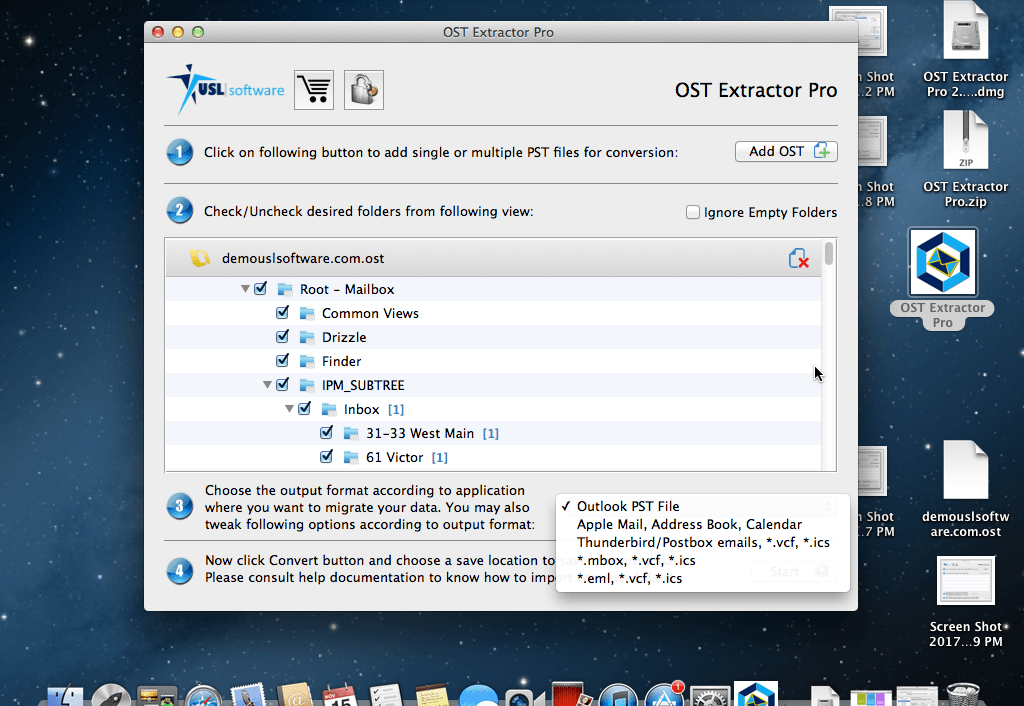The height and width of the screenshot is (706, 1024).
Task: Collapse the IPM_SUBTREE branch
Action: [267, 384]
